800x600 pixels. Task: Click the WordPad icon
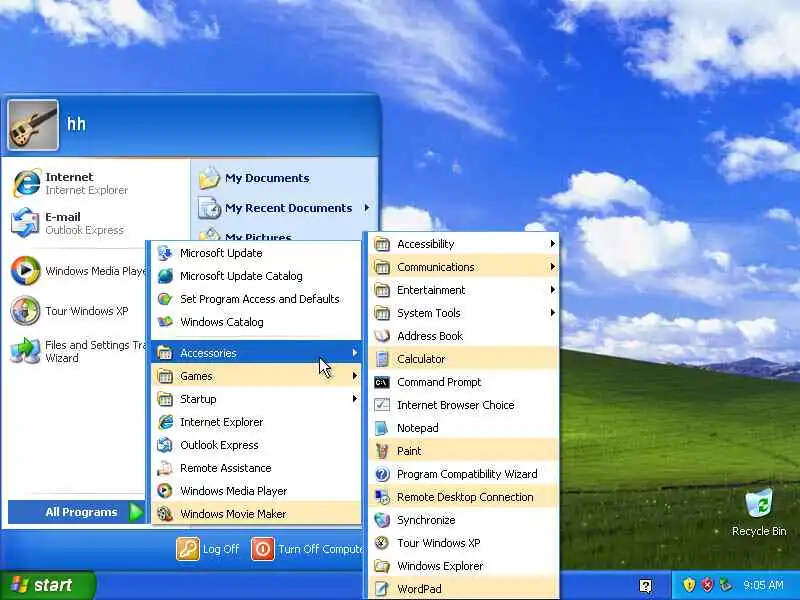[382, 589]
